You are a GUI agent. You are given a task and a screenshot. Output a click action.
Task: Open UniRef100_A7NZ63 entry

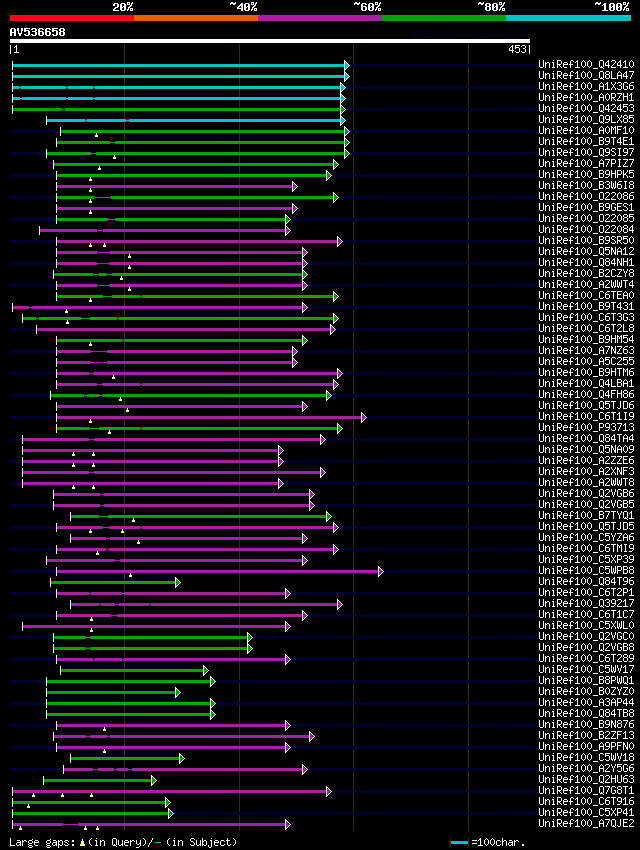pos(586,350)
